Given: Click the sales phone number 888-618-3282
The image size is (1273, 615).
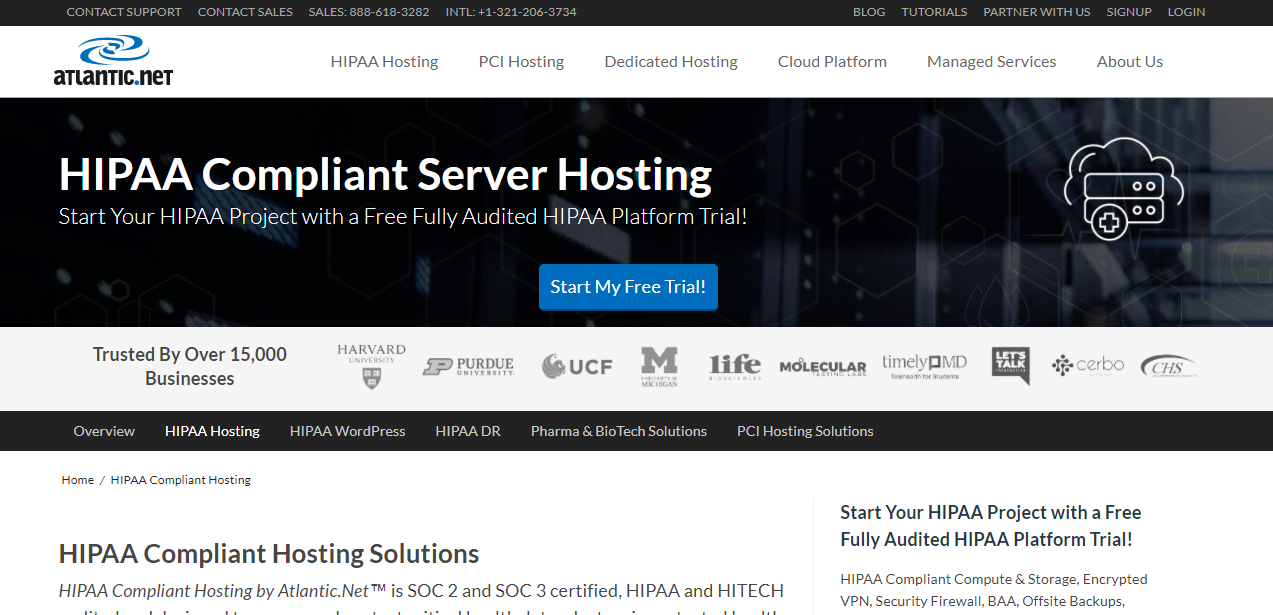Looking at the screenshot, I should 369,12.
